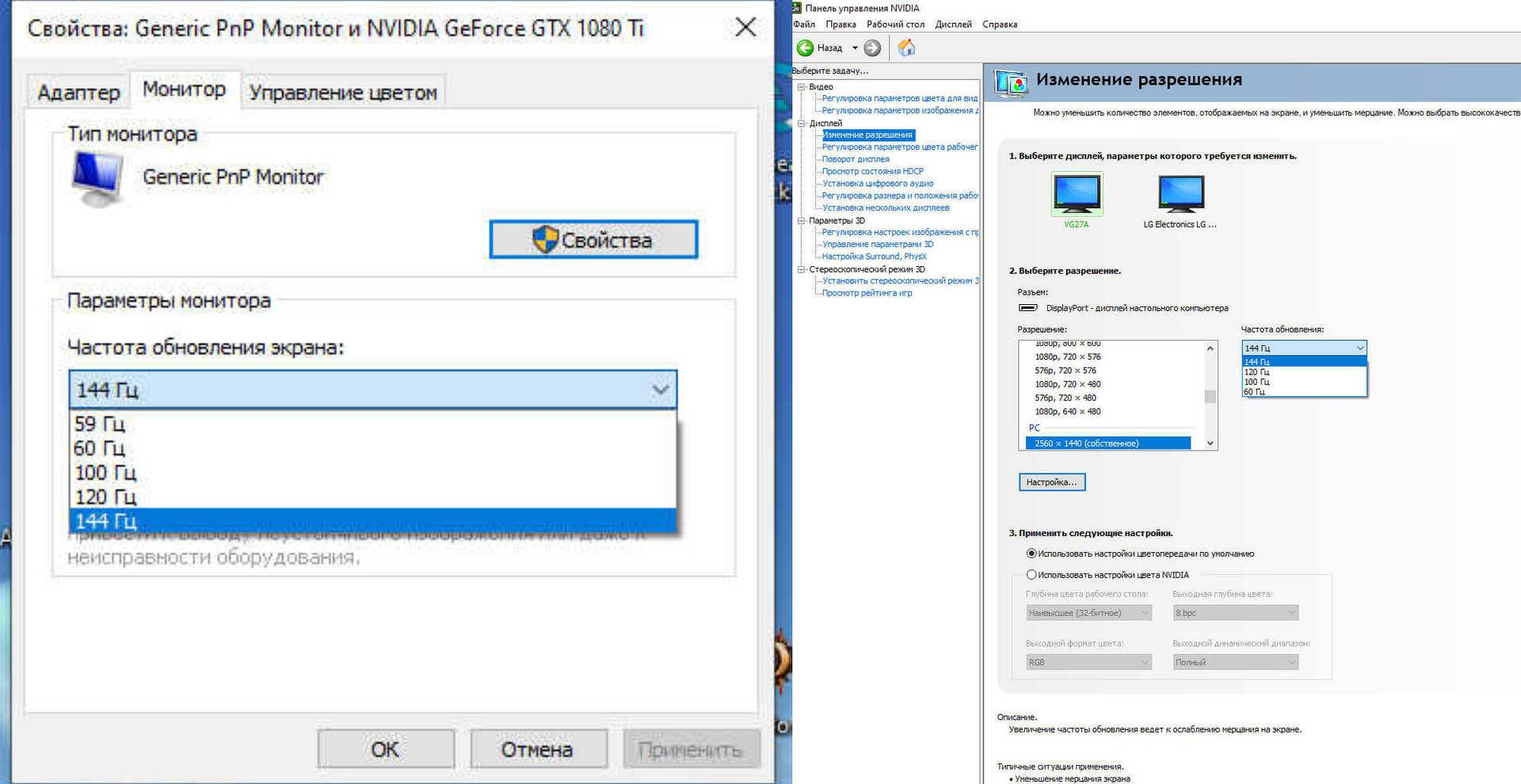Screen dimensions: 1521x784
Task: Collapse the Дисплей tree node
Action: (801, 124)
